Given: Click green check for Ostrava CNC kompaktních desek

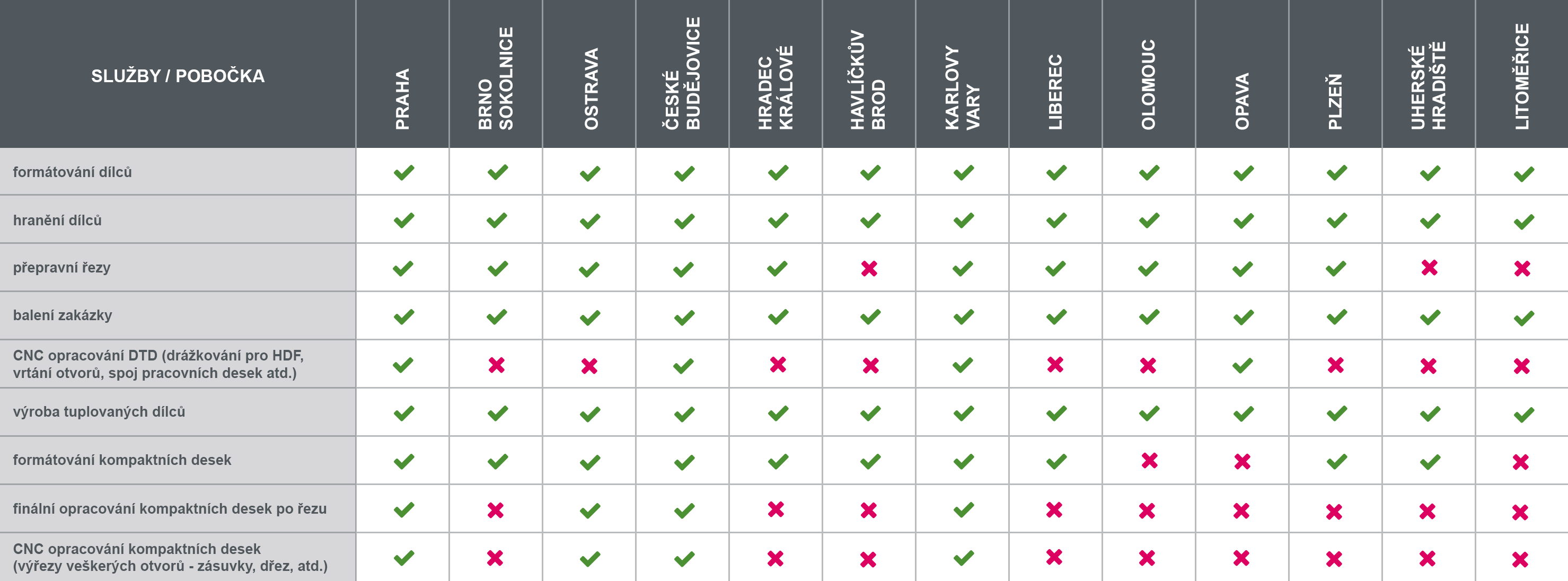Looking at the screenshot, I should (590, 558).
